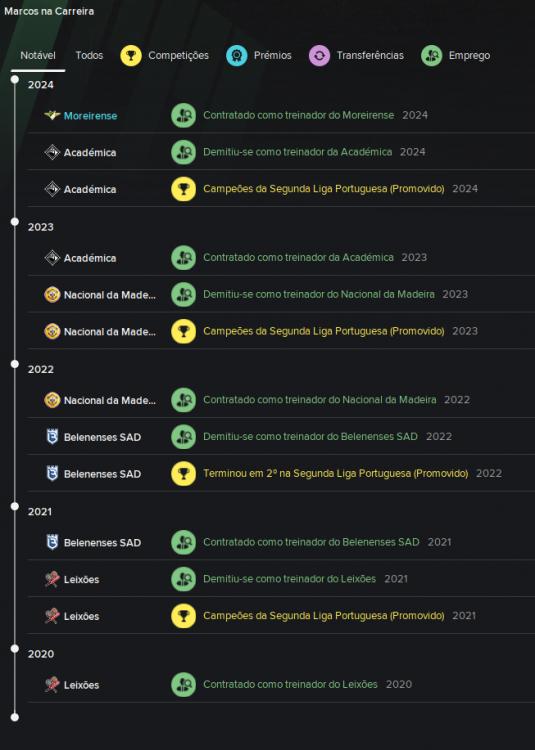The width and height of the screenshot is (535, 750).
Task: Click Belenenses SAD crest in Demitiu-se row
Action: (x=52, y=437)
